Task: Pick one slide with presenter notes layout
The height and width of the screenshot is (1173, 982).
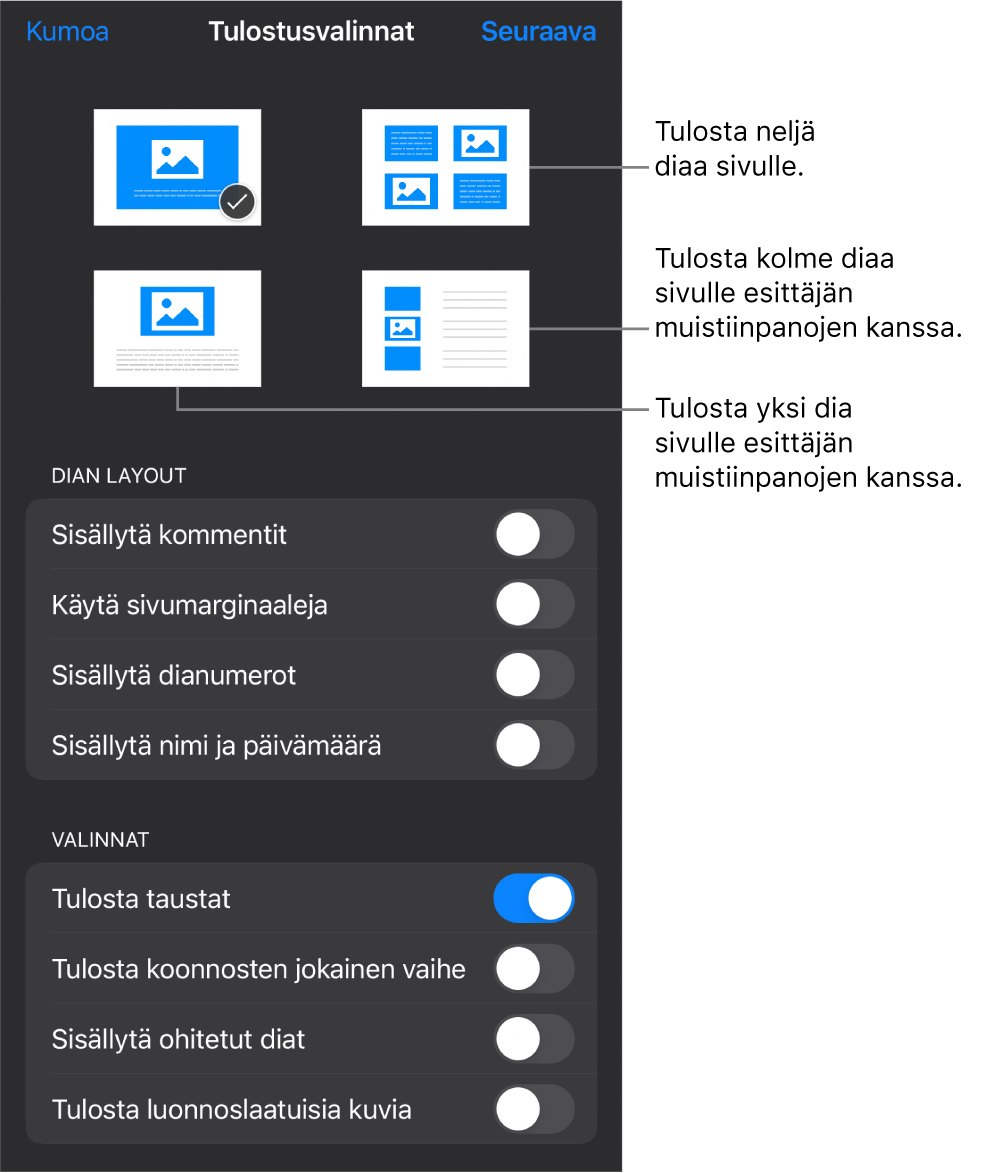Action: coord(177,328)
